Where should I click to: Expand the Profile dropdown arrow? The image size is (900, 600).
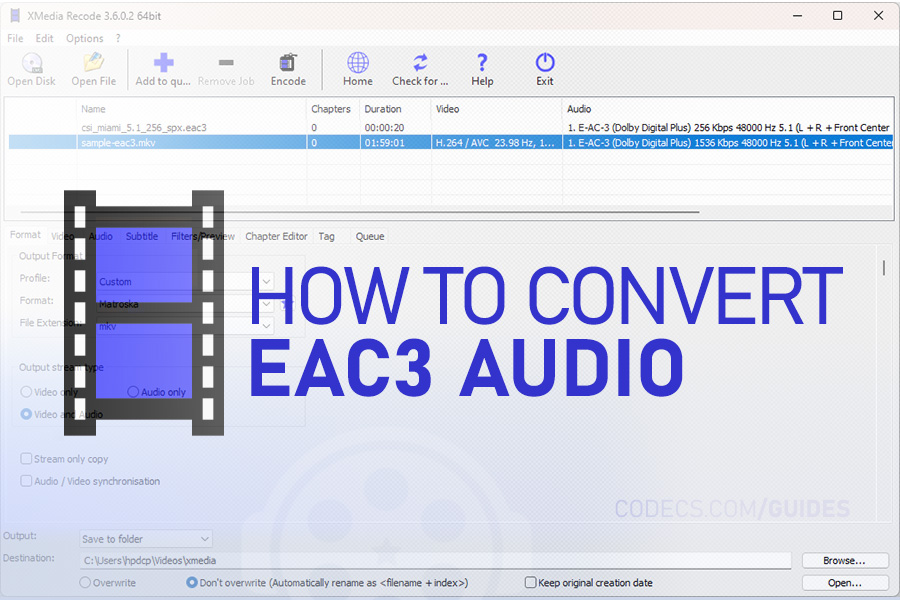coord(266,281)
